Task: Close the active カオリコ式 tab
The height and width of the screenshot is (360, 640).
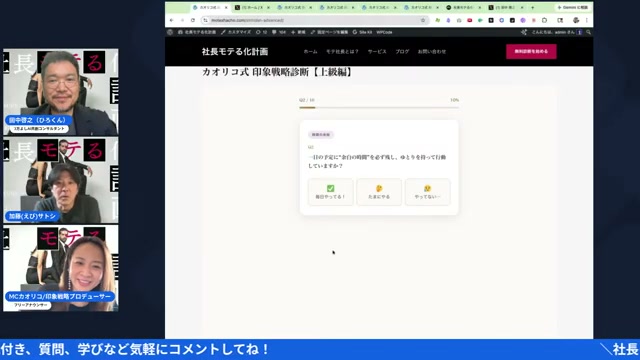Action: tap(226, 7)
